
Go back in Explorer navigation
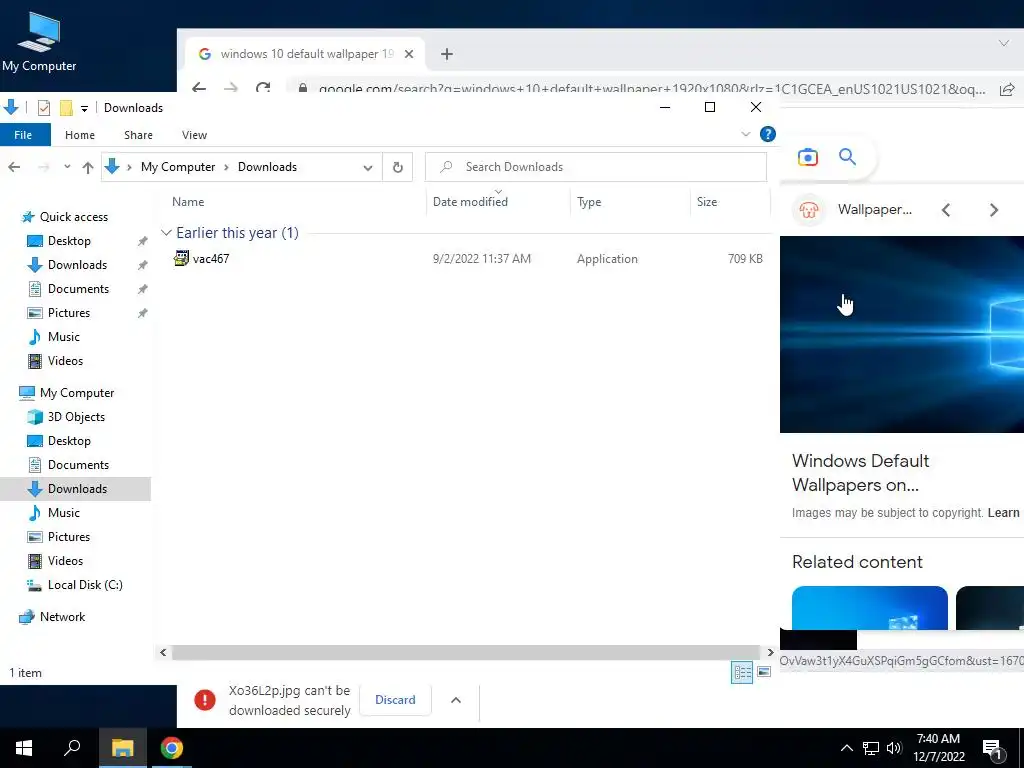pyautogui.click(x=14, y=167)
